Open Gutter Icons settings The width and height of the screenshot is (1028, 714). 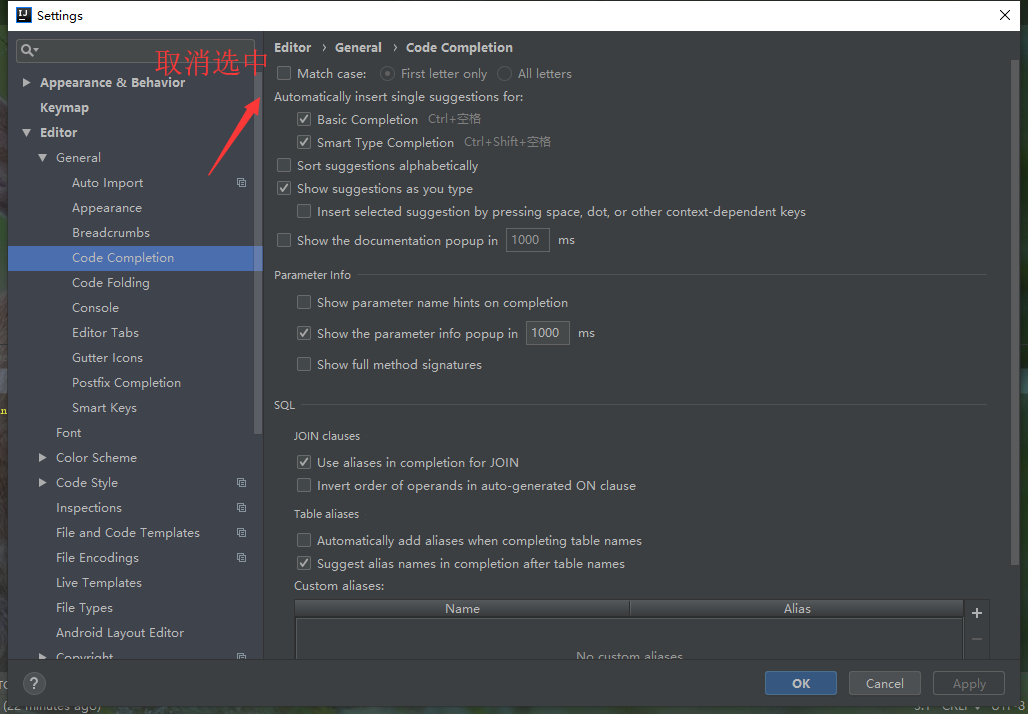[x=108, y=357]
